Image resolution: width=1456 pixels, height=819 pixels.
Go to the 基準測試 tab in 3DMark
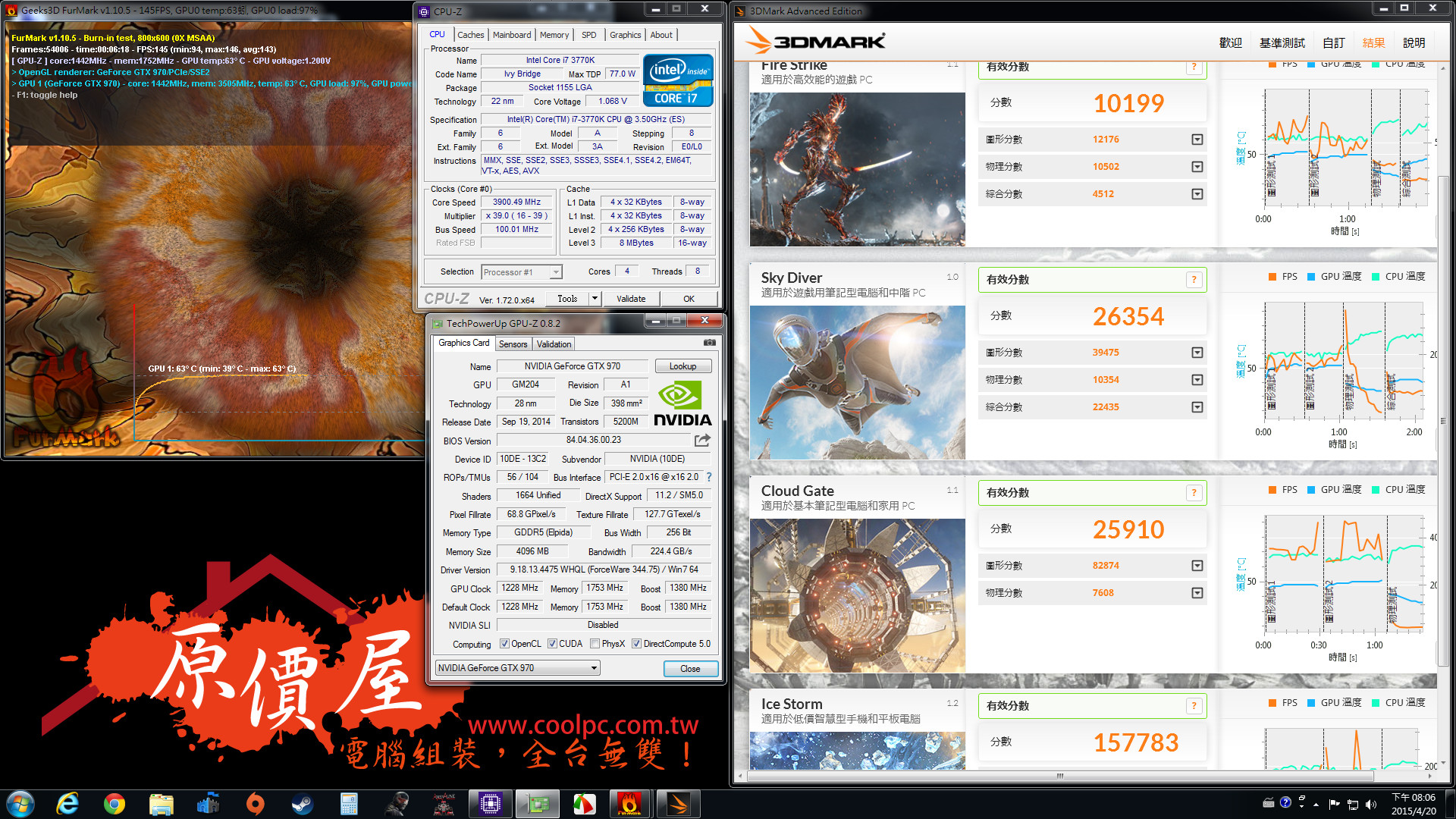(x=1282, y=42)
